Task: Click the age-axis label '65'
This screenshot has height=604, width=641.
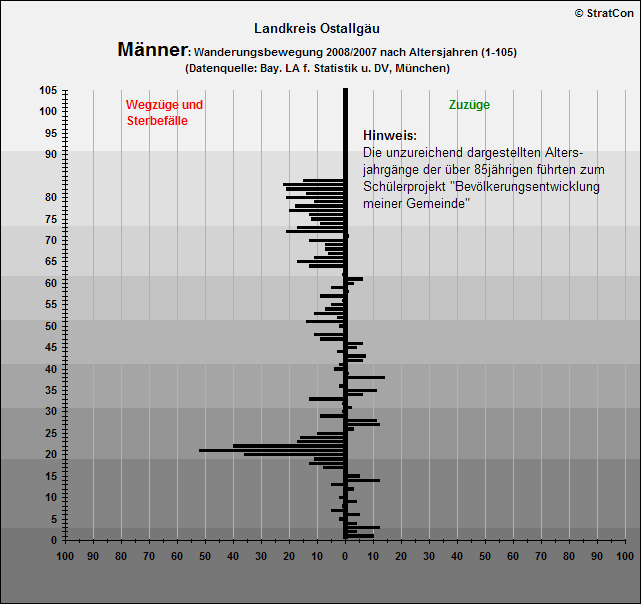Action: pos(51,261)
